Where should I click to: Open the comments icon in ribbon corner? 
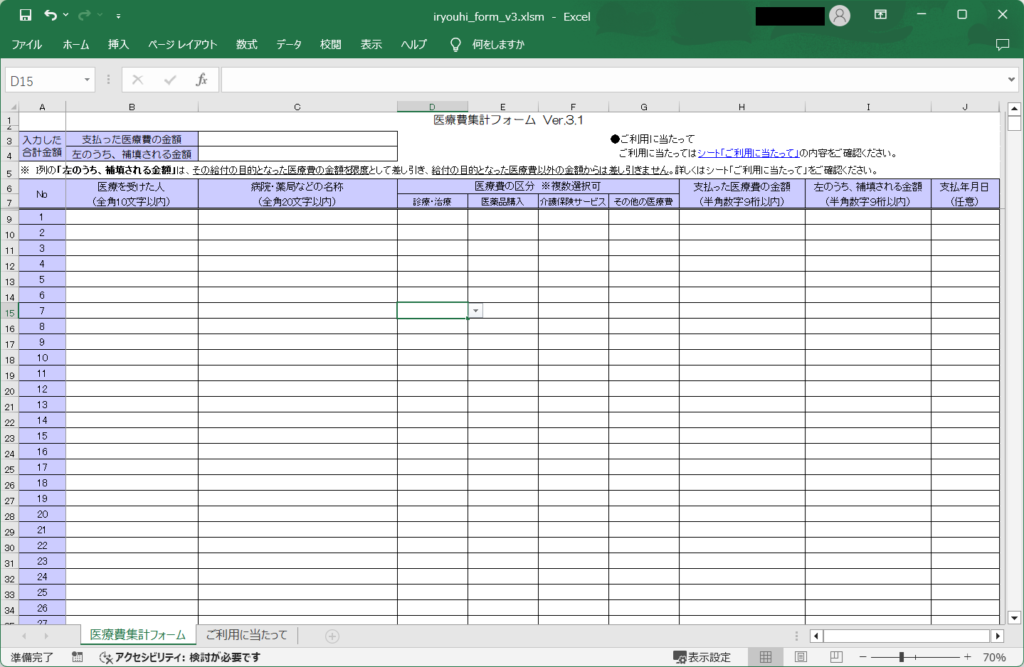tap(1002, 45)
